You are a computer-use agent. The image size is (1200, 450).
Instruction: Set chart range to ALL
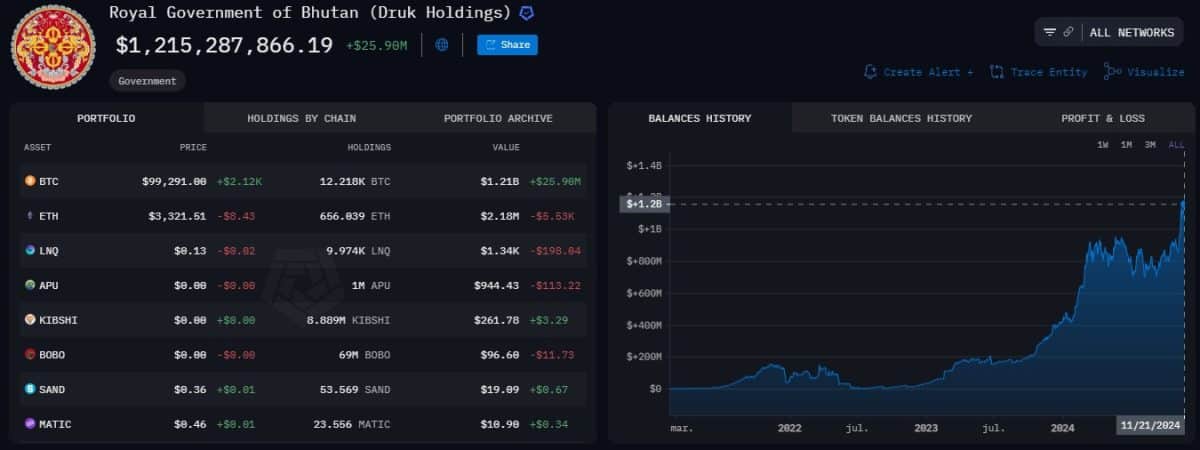[1176, 145]
